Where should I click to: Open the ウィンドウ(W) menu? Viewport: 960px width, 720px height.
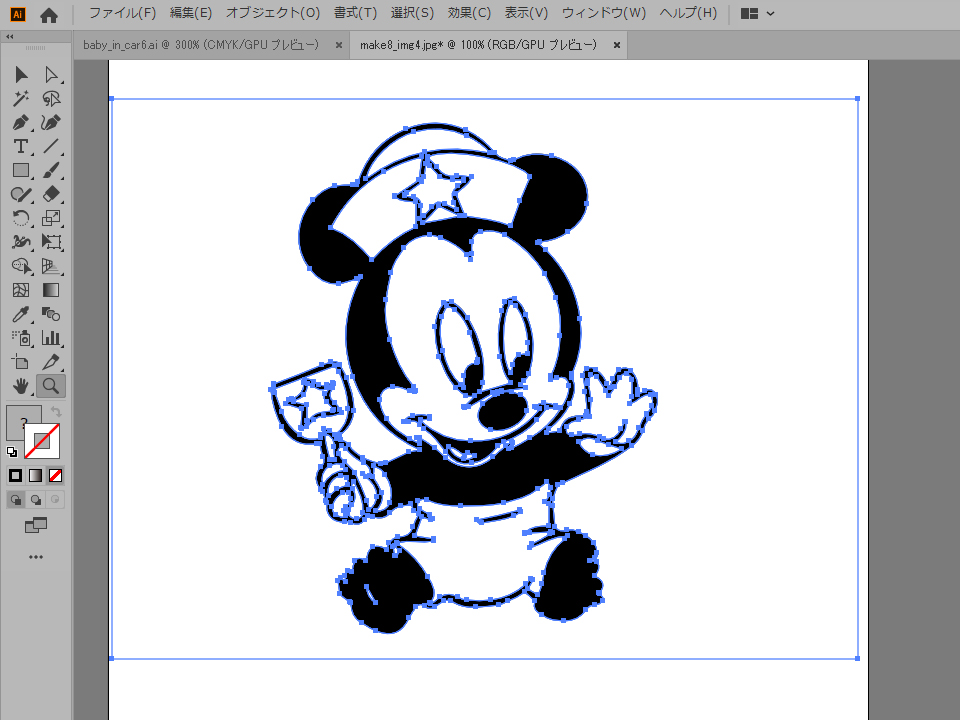click(604, 13)
